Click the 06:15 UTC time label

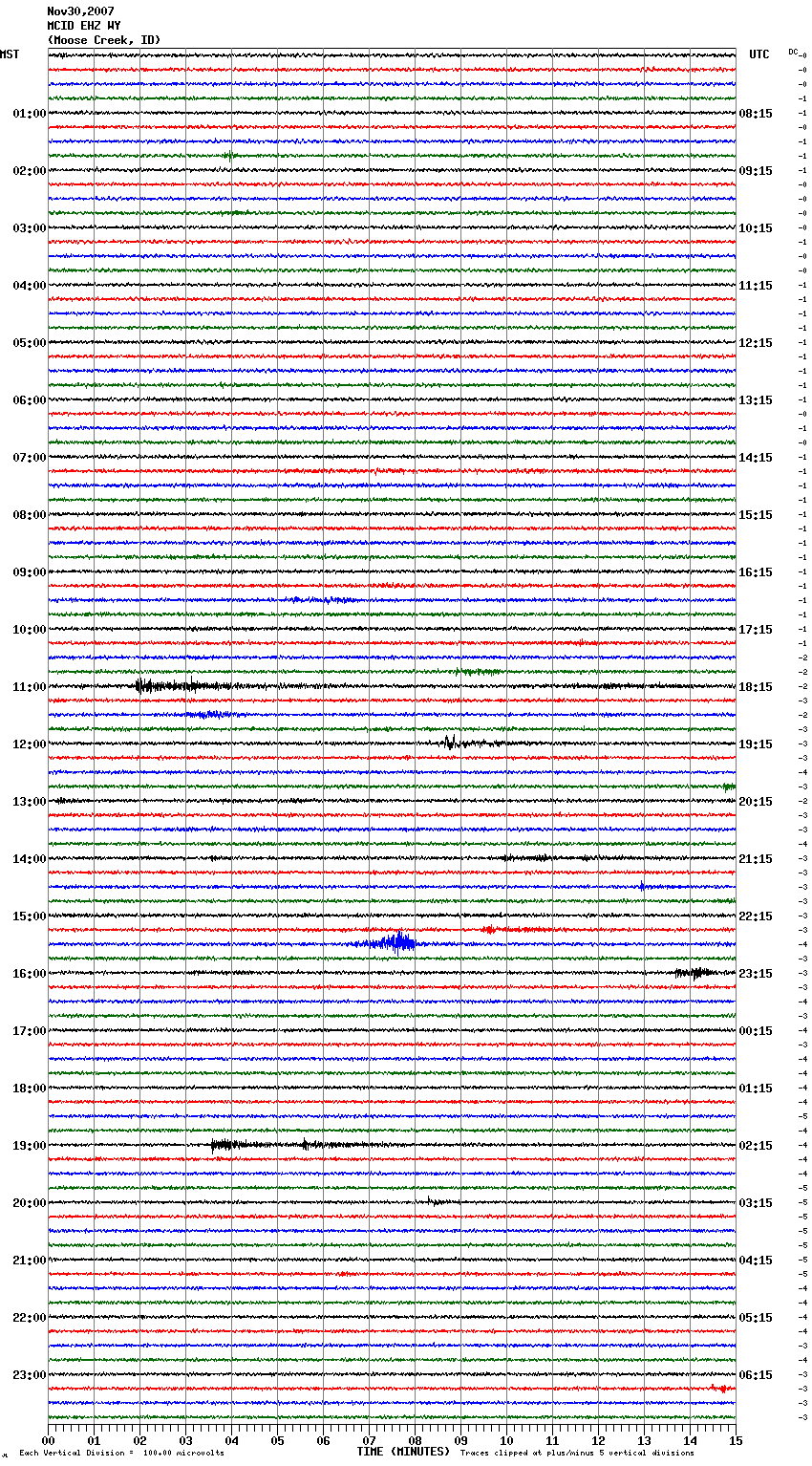point(756,1375)
